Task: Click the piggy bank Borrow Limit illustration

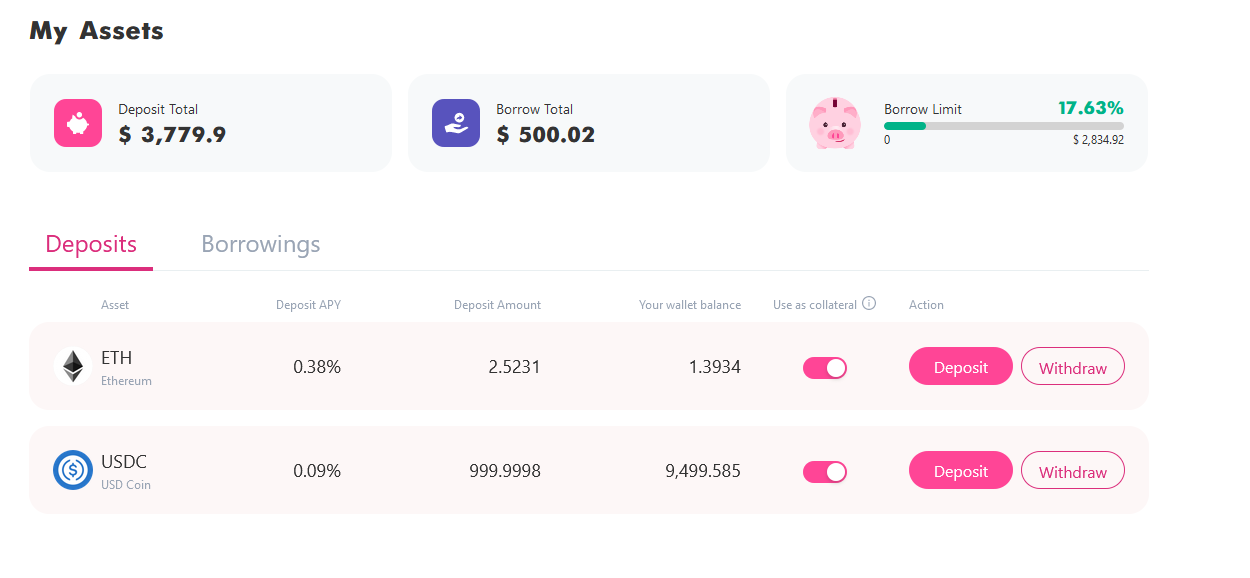Action: pos(834,123)
